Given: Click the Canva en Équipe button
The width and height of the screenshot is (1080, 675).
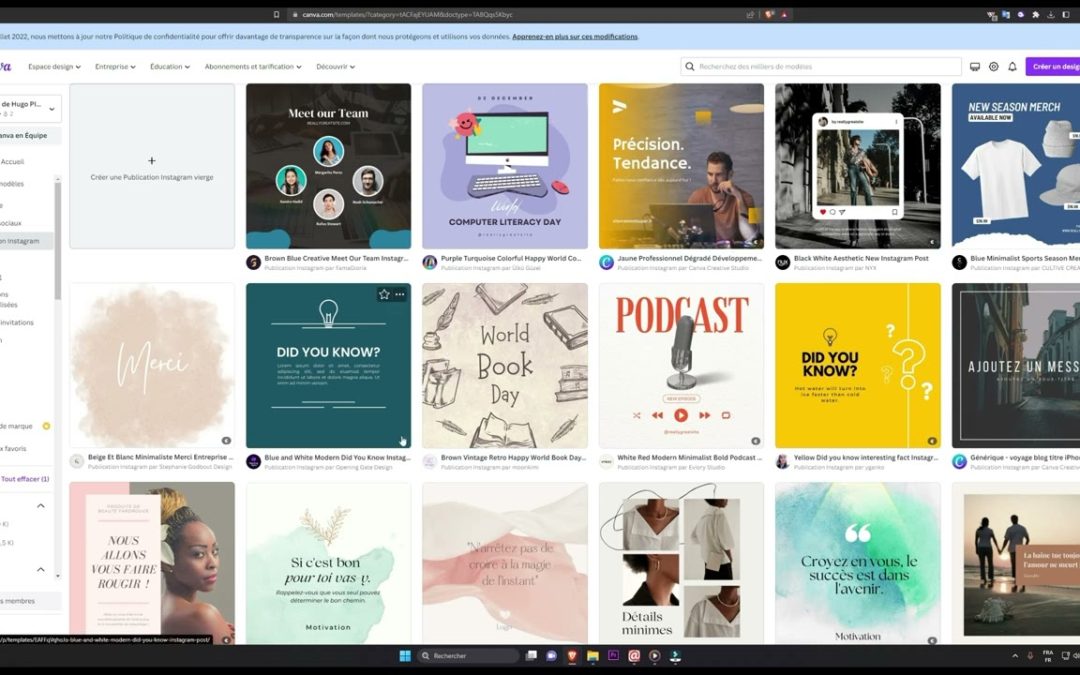Looking at the screenshot, I should (28, 136).
